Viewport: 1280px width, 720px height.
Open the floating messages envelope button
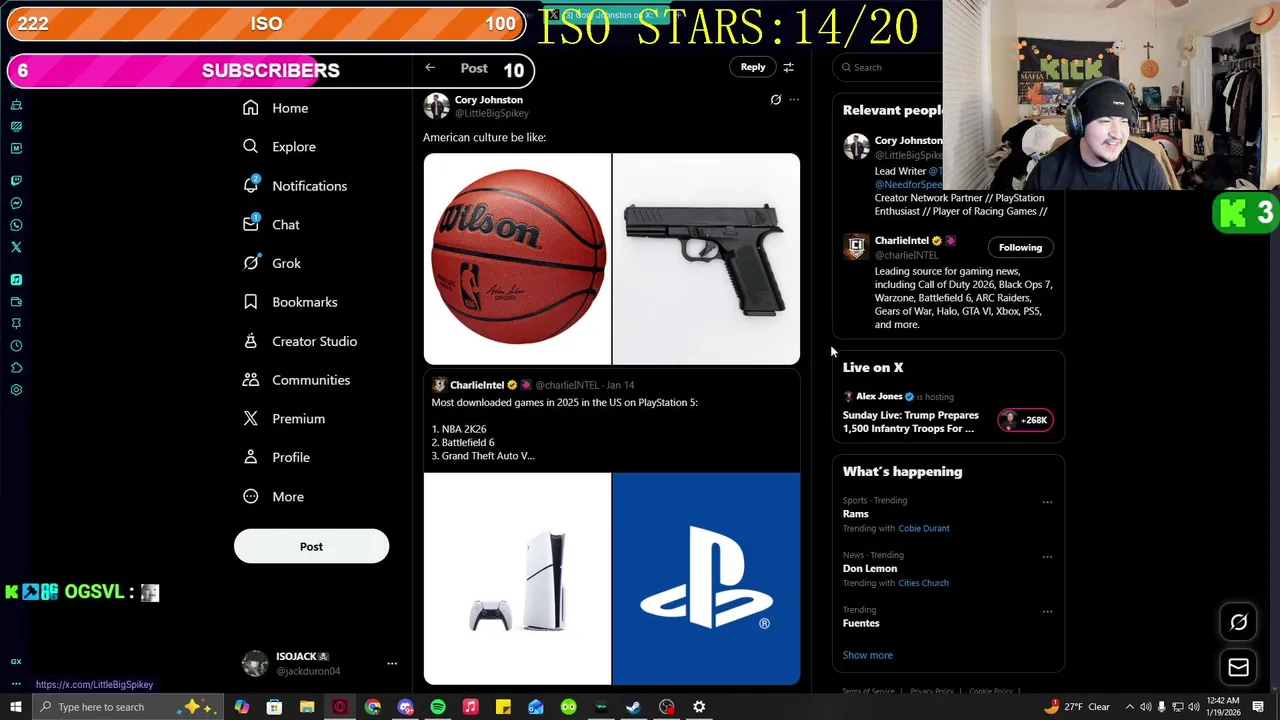point(1238,667)
